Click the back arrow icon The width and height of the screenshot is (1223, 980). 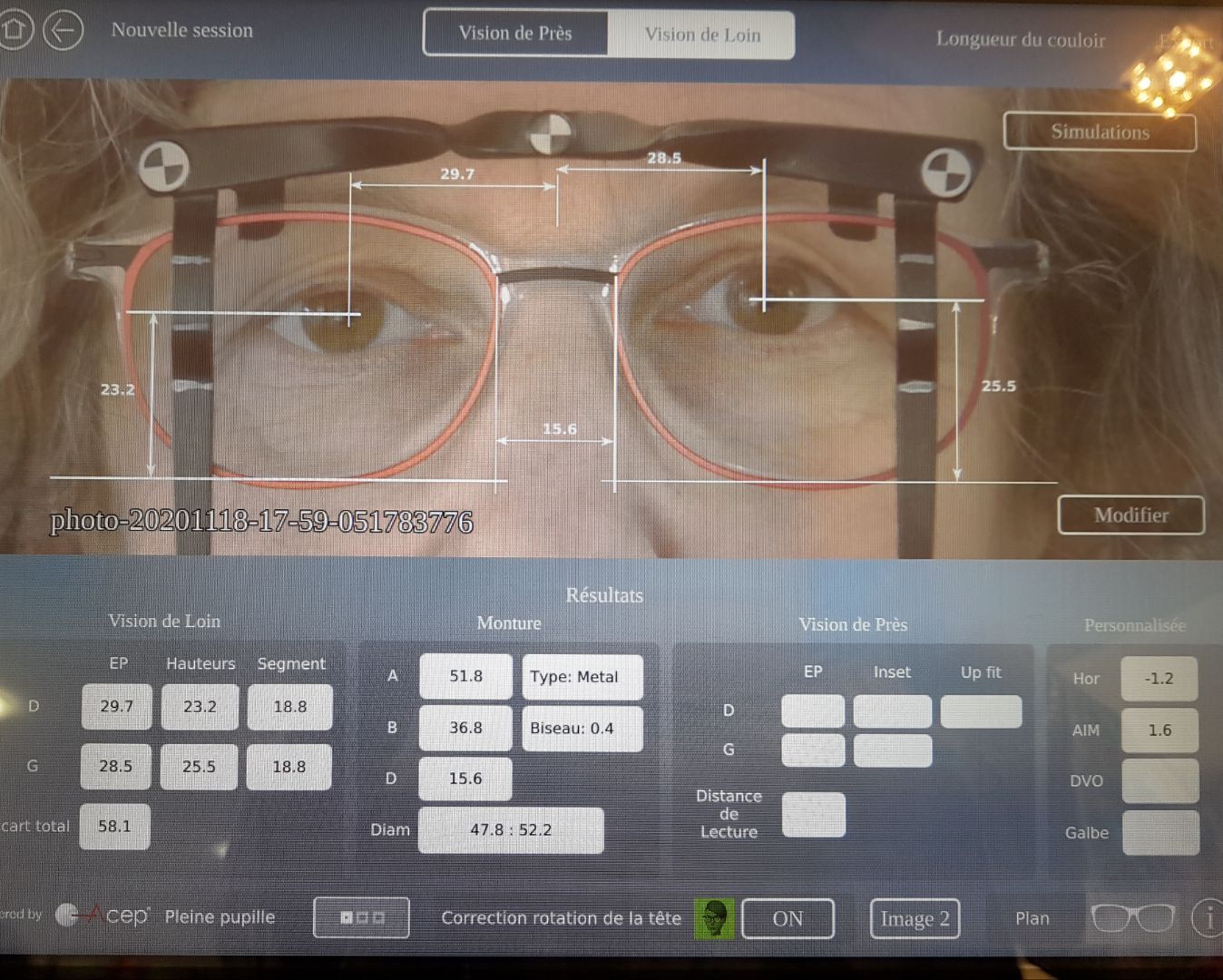coord(63,31)
